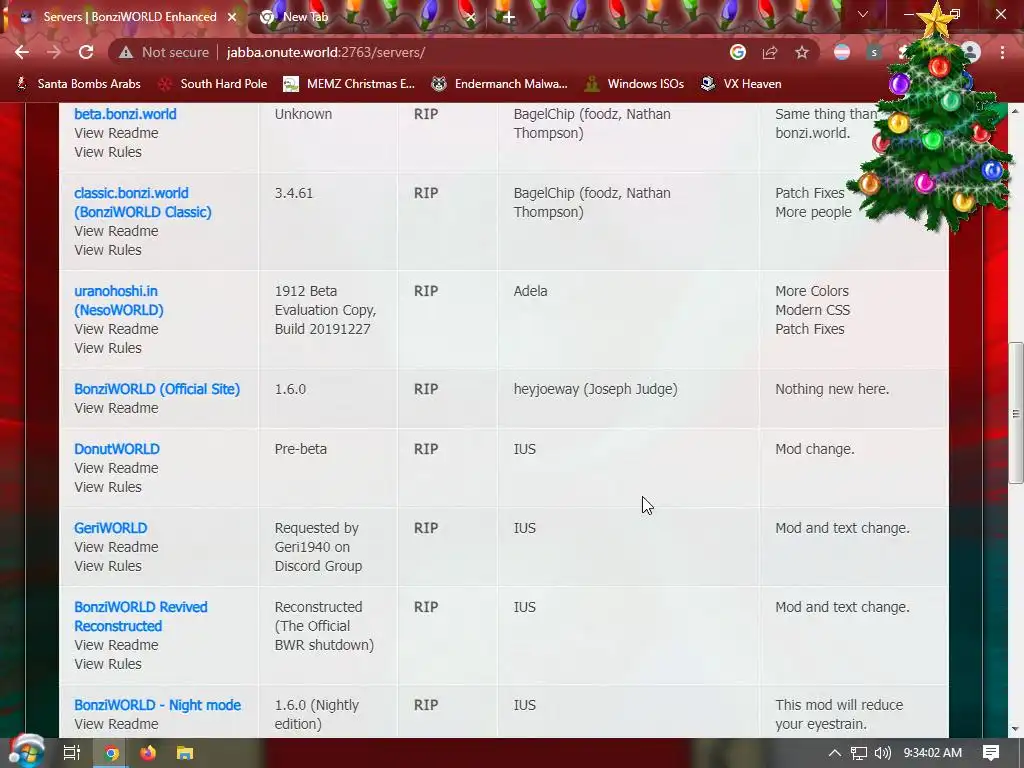This screenshot has height=768, width=1024.
Task: Open the South Hard Pole bookmark
Action: click(214, 84)
